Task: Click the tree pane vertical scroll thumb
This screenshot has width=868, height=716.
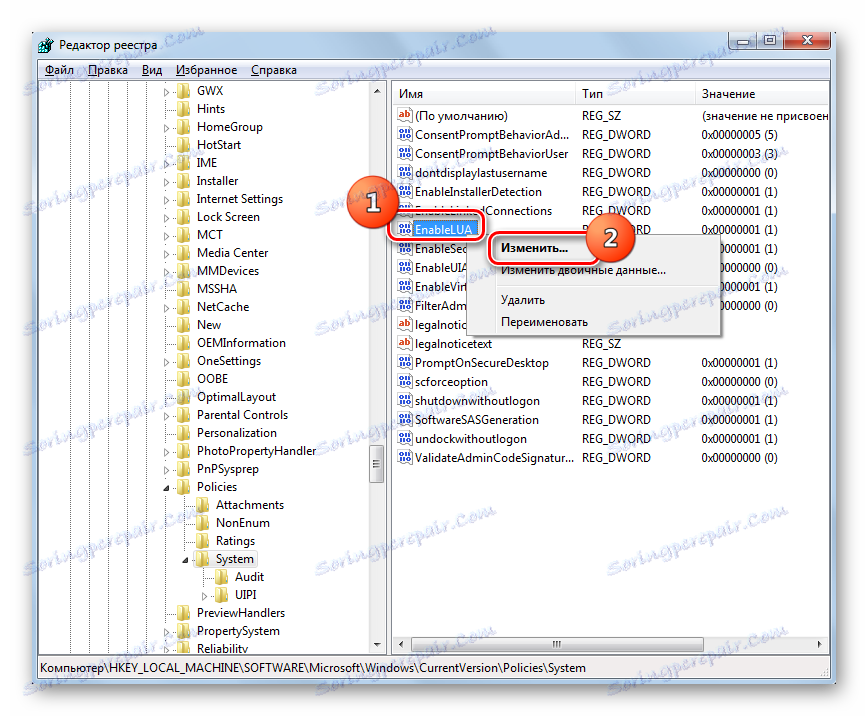Action: click(377, 463)
